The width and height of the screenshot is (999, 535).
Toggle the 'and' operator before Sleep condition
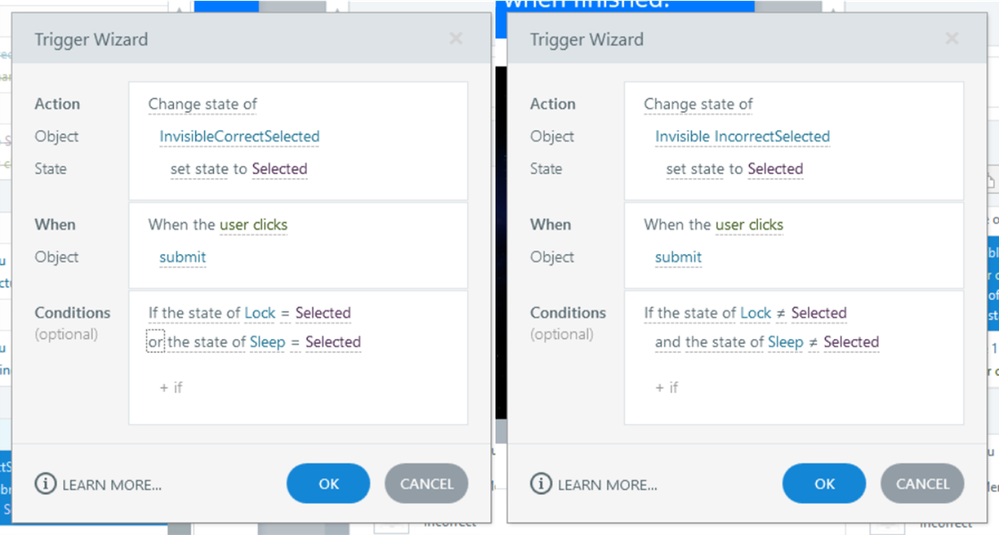tap(667, 342)
